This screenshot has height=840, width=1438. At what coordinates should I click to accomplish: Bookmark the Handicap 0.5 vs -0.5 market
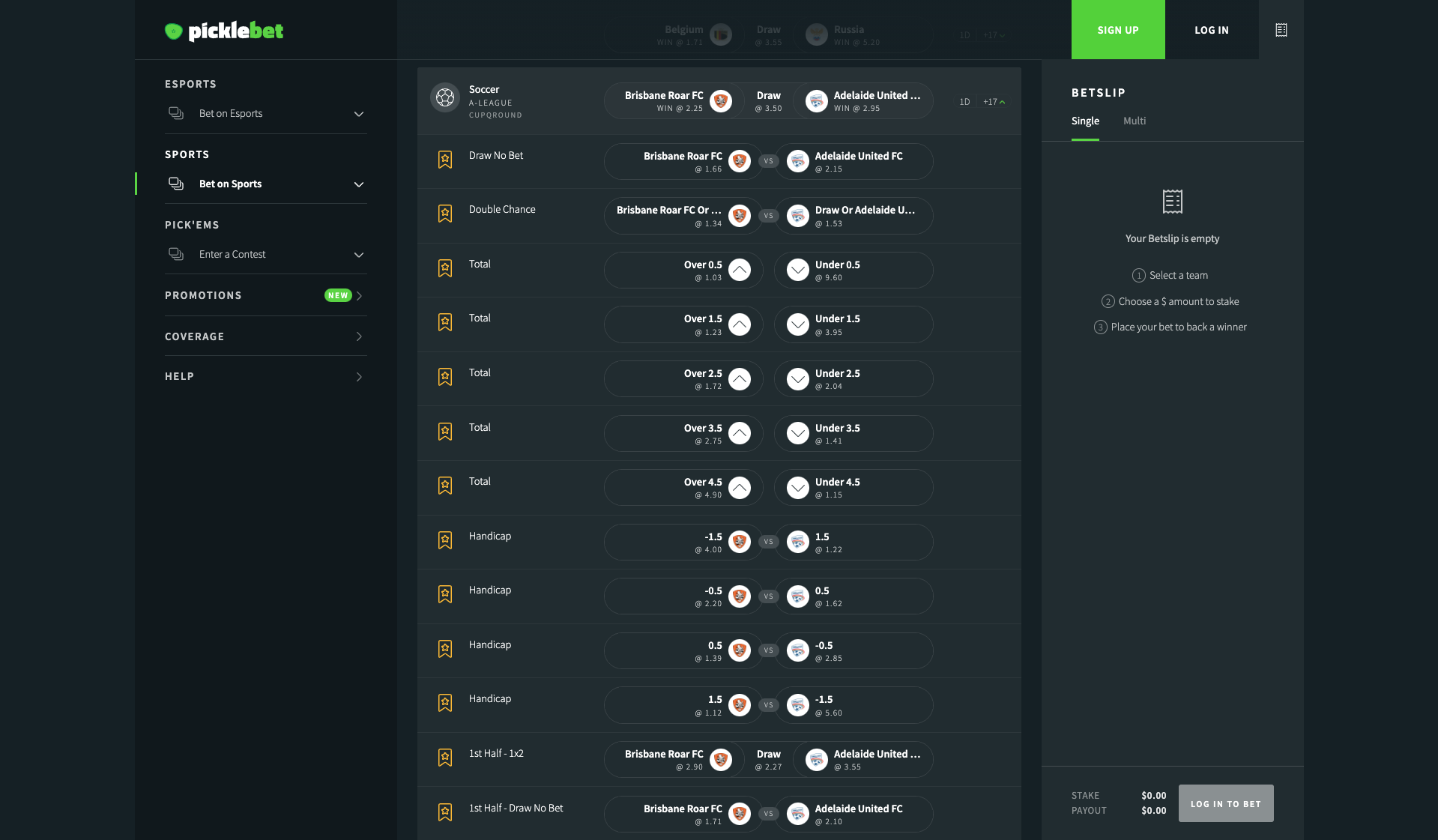445,649
